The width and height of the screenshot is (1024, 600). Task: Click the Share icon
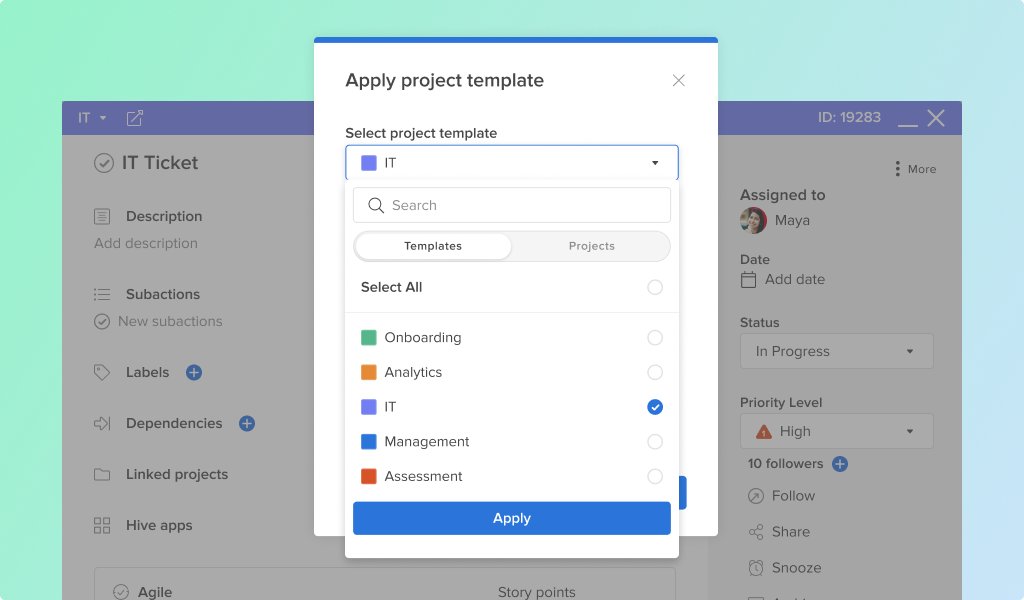coord(756,532)
